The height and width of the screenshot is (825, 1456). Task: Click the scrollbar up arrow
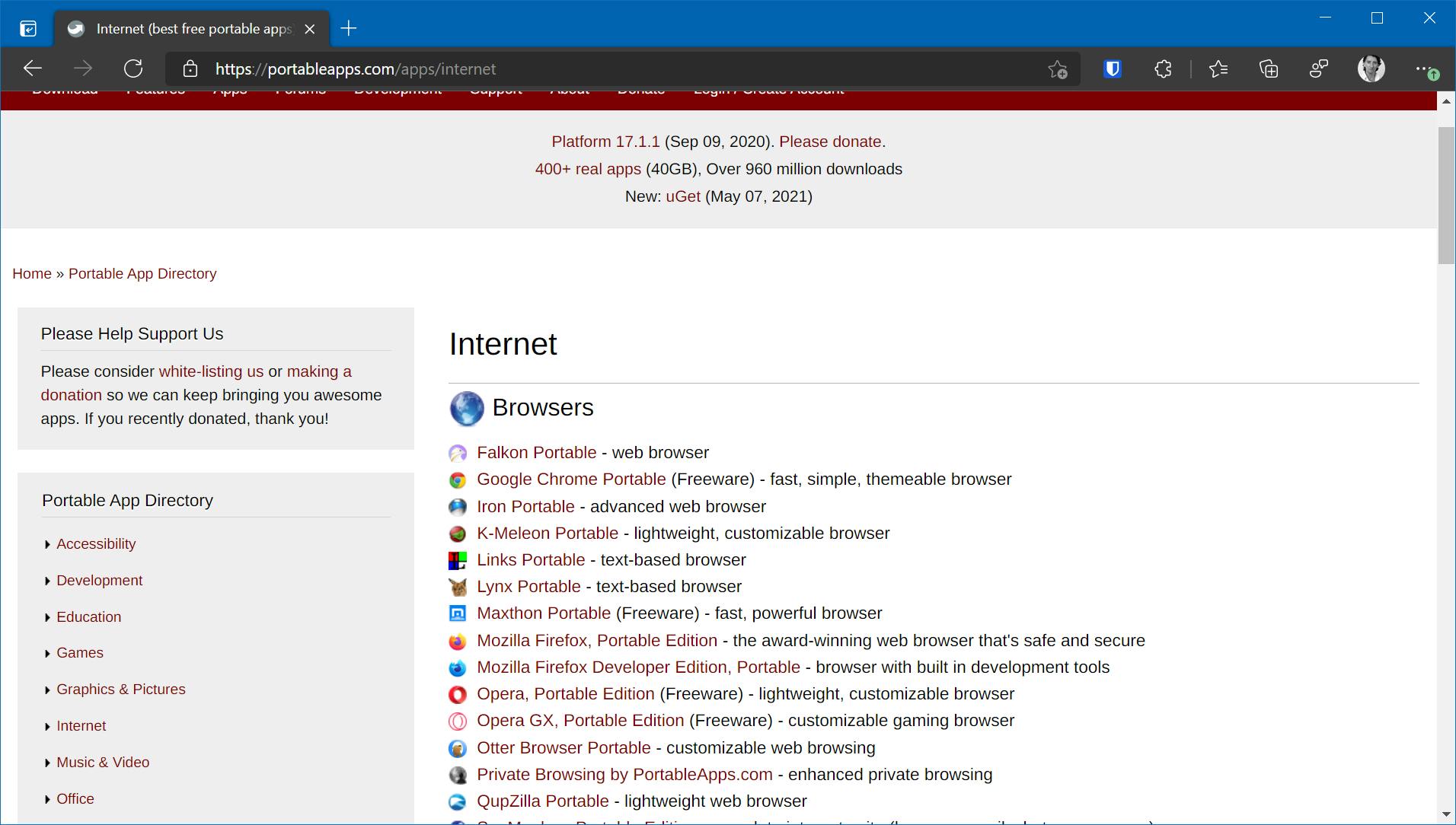pos(1446,101)
